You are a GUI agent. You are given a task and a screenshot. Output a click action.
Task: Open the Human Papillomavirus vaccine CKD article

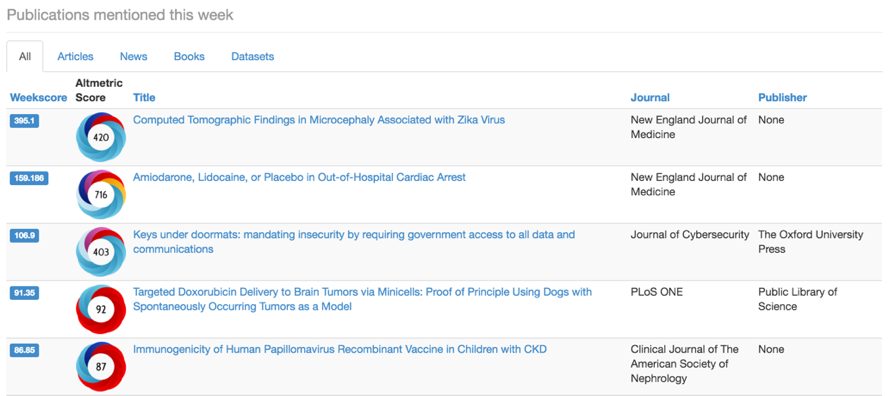pyautogui.click(x=340, y=349)
